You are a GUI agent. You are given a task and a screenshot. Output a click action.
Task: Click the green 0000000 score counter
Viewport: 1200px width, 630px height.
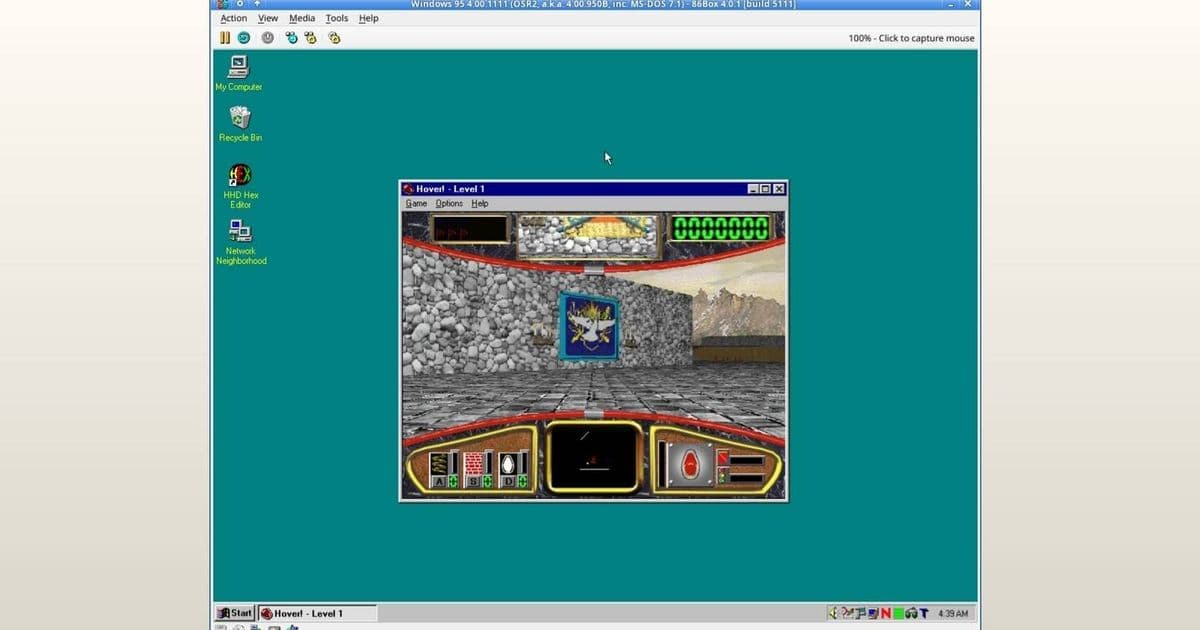[x=721, y=228]
